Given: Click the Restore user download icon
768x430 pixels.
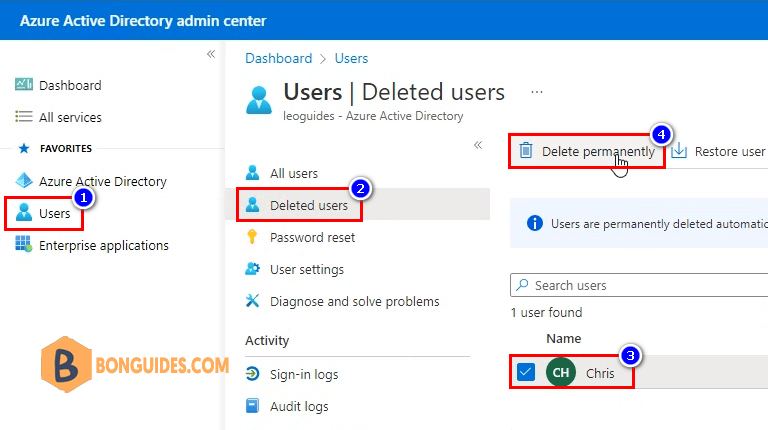Looking at the screenshot, I should [679, 150].
